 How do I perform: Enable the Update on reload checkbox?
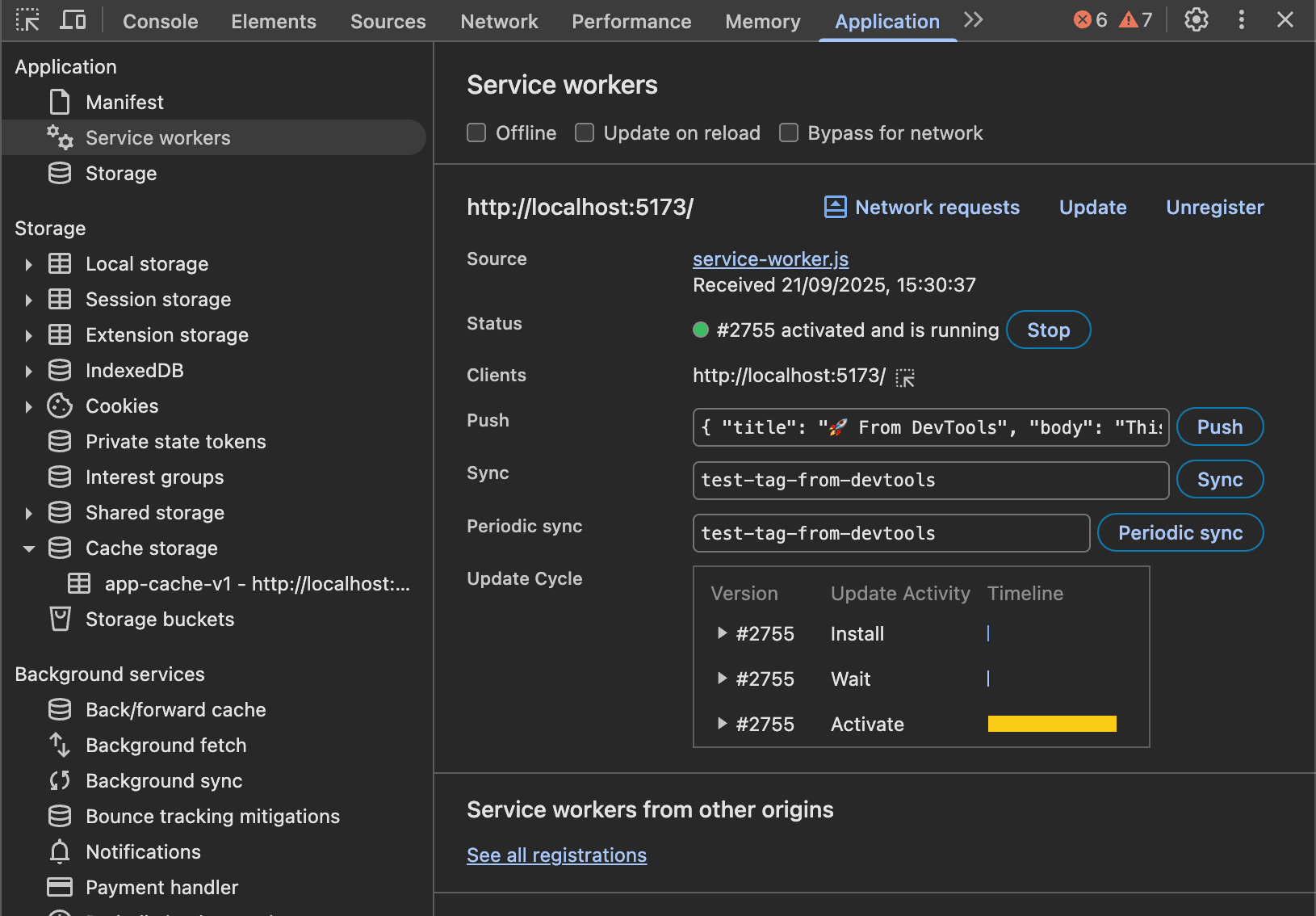click(x=585, y=132)
